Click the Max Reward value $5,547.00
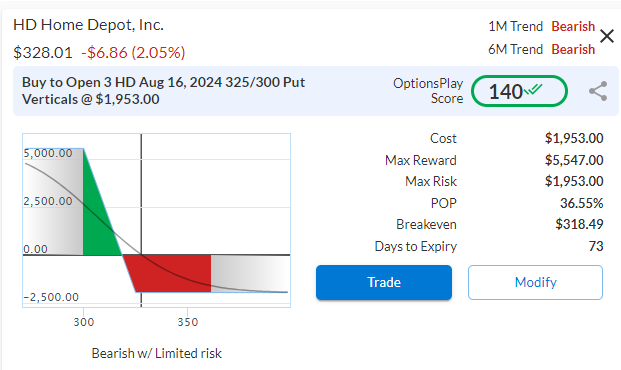This screenshot has width=621, height=370. (x=574, y=160)
